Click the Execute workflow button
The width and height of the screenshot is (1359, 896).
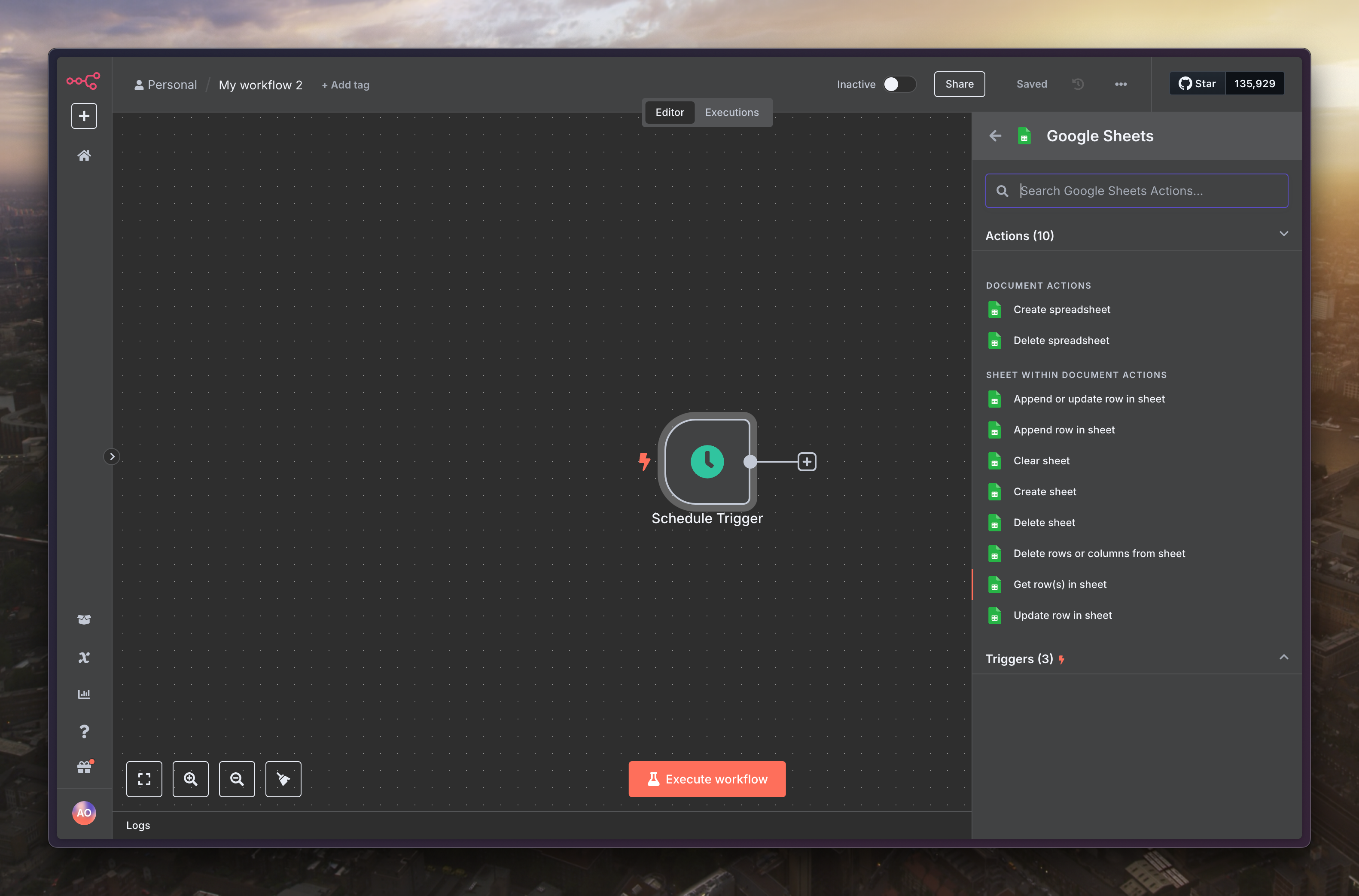click(x=707, y=779)
